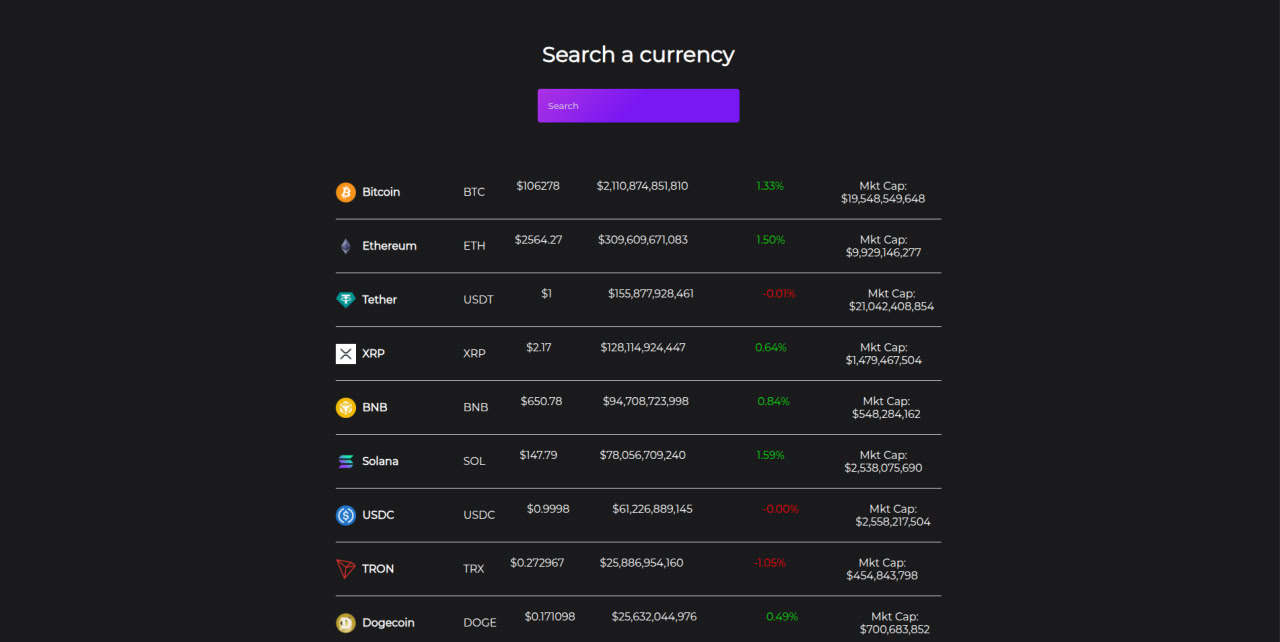Click the Tether coin logo
The width and height of the screenshot is (1280, 642).
[346, 300]
